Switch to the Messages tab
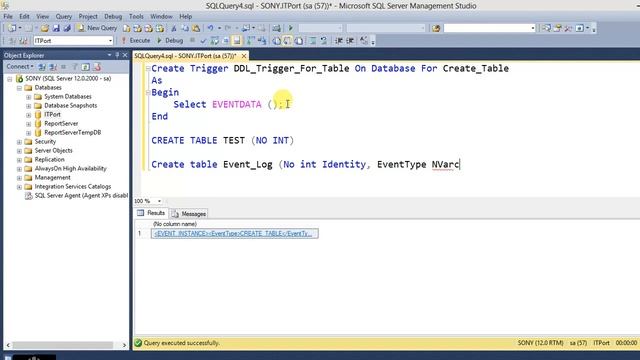 tap(189, 213)
